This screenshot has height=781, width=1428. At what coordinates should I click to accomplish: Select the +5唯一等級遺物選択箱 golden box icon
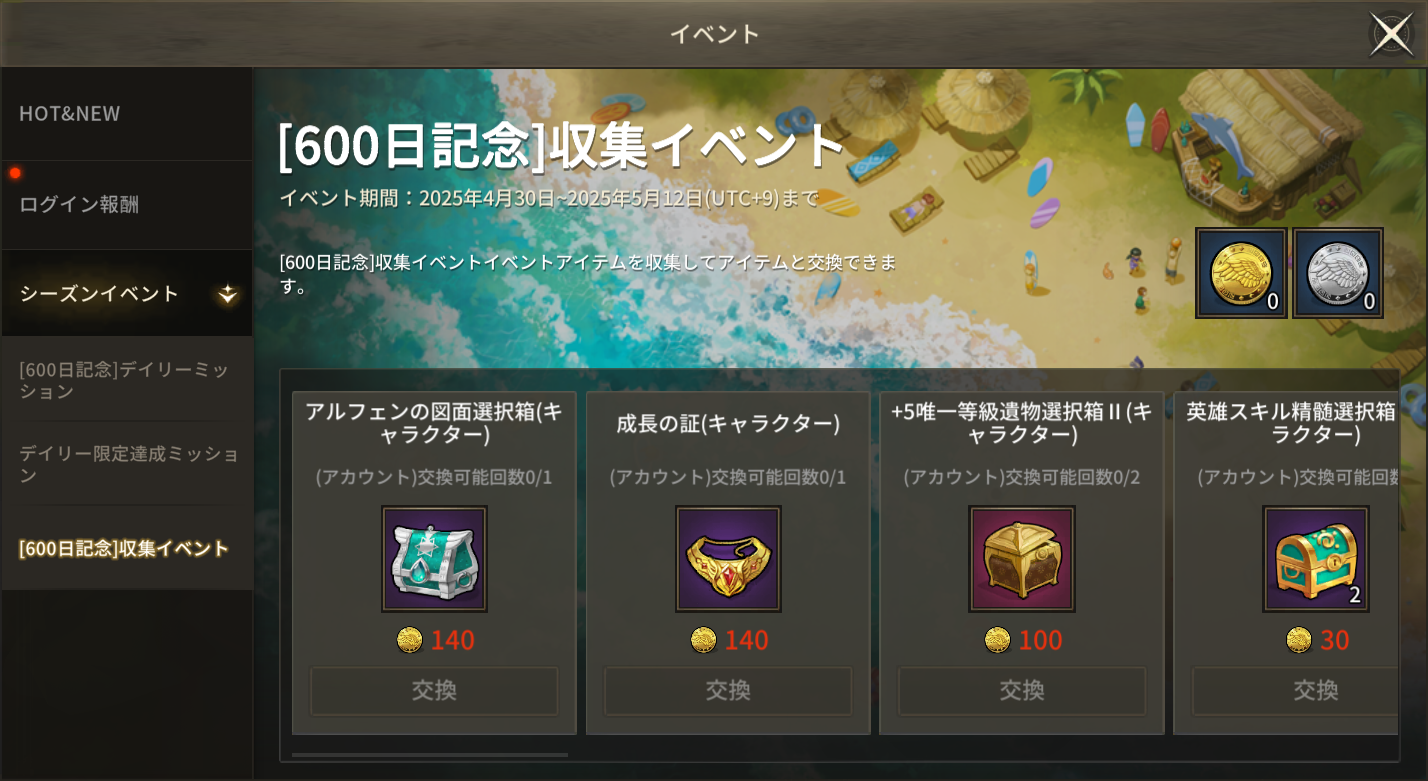click(x=1022, y=559)
